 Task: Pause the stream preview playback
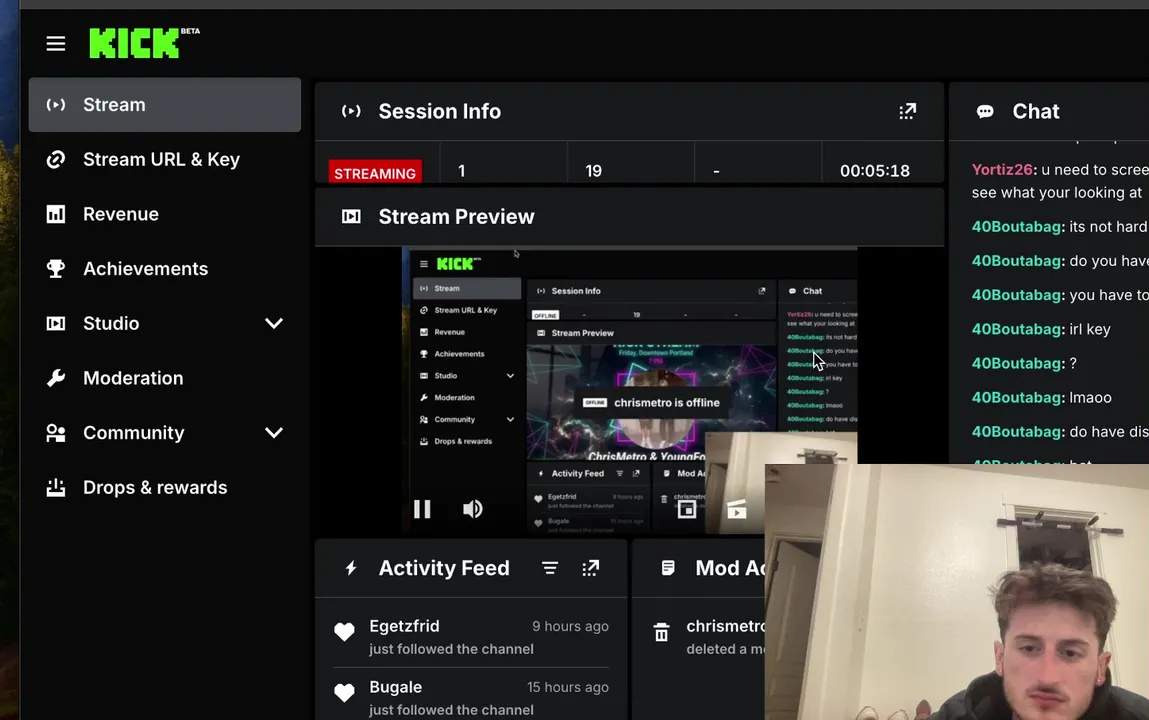tap(422, 509)
